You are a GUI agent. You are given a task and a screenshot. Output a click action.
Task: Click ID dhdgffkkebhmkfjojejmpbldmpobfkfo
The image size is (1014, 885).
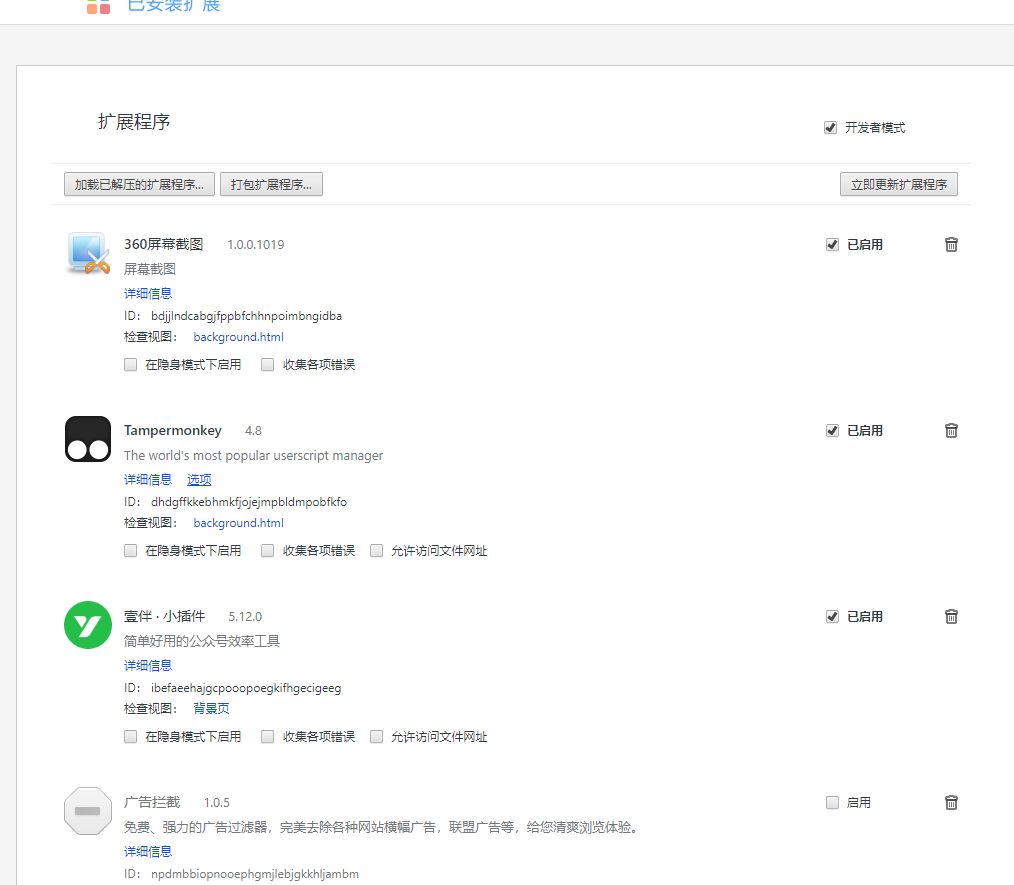click(249, 502)
